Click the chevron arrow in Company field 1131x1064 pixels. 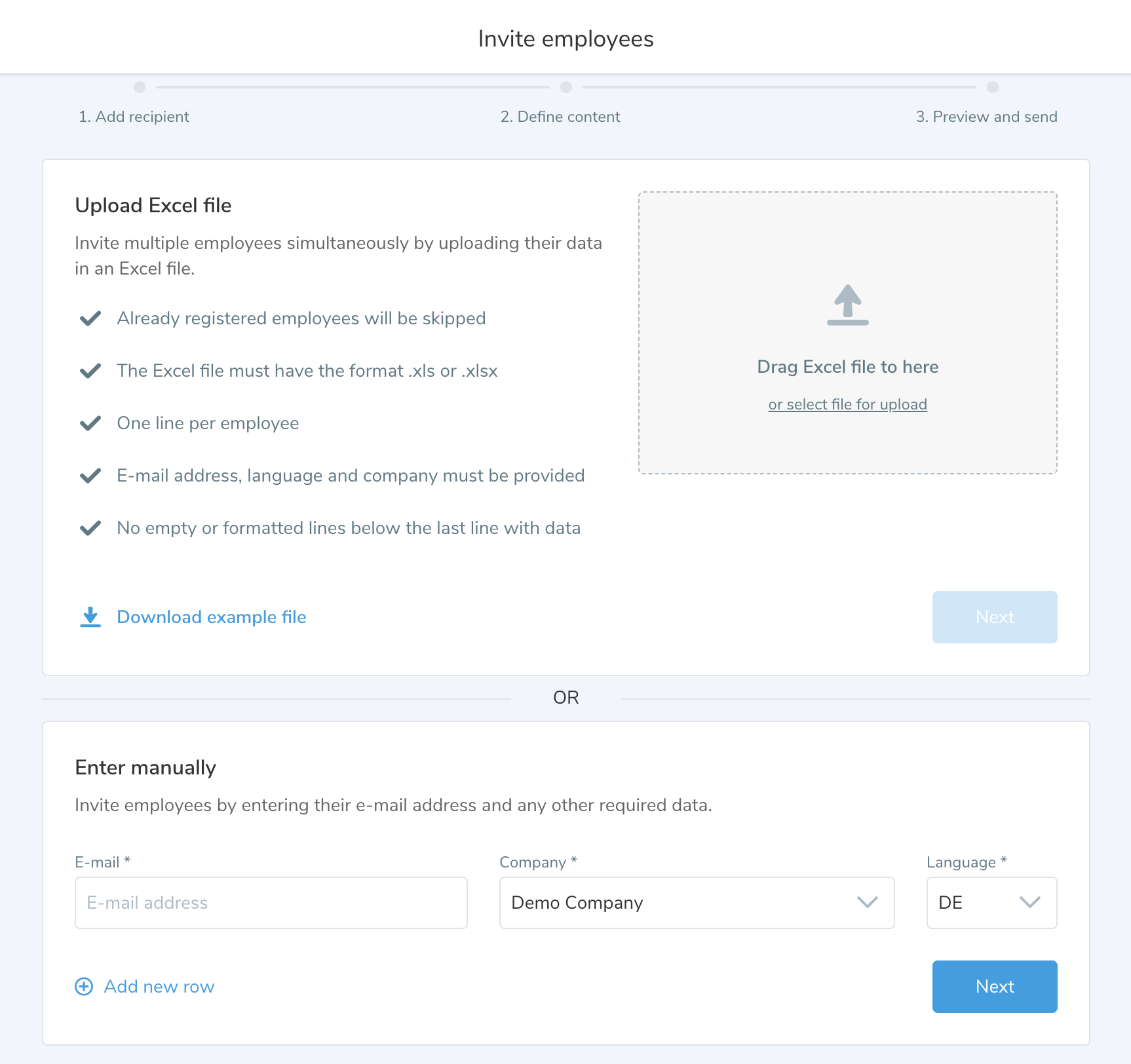pyautogui.click(x=867, y=903)
